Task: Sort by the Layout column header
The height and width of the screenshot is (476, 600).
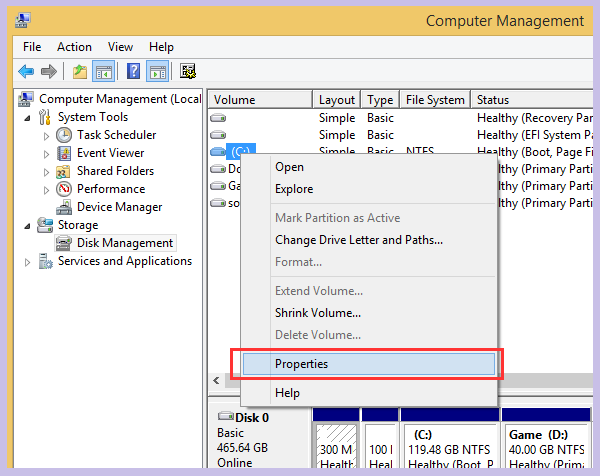Action: point(336,100)
